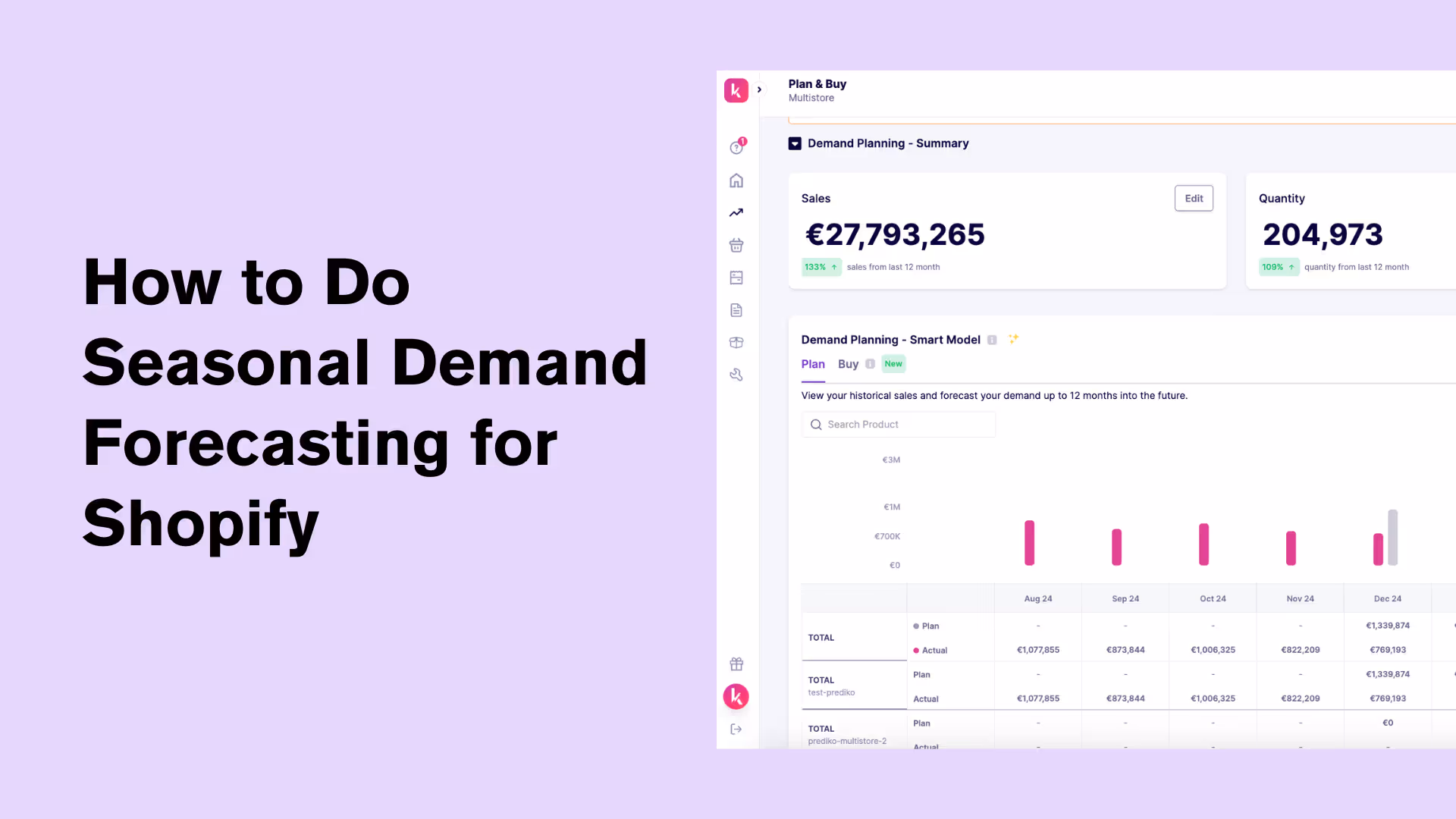
Task: Open the trending chart analytics icon
Action: pyautogui.click(x=736, y=213)
